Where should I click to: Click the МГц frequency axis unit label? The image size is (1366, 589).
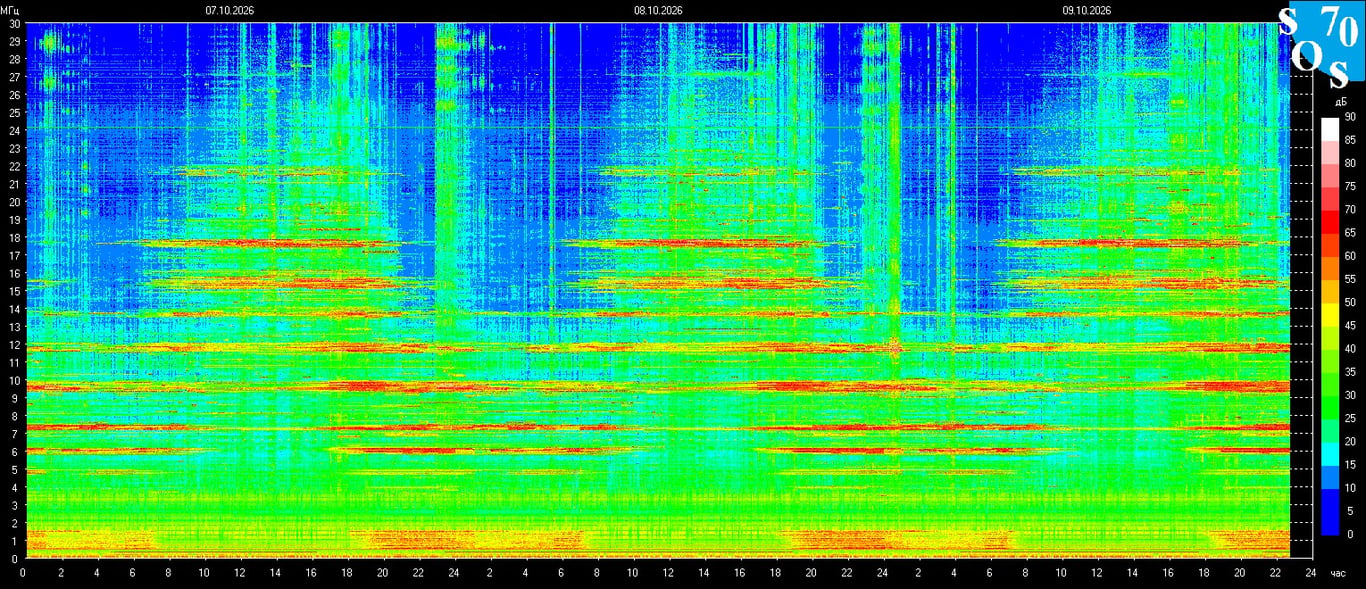click(10, 10)
